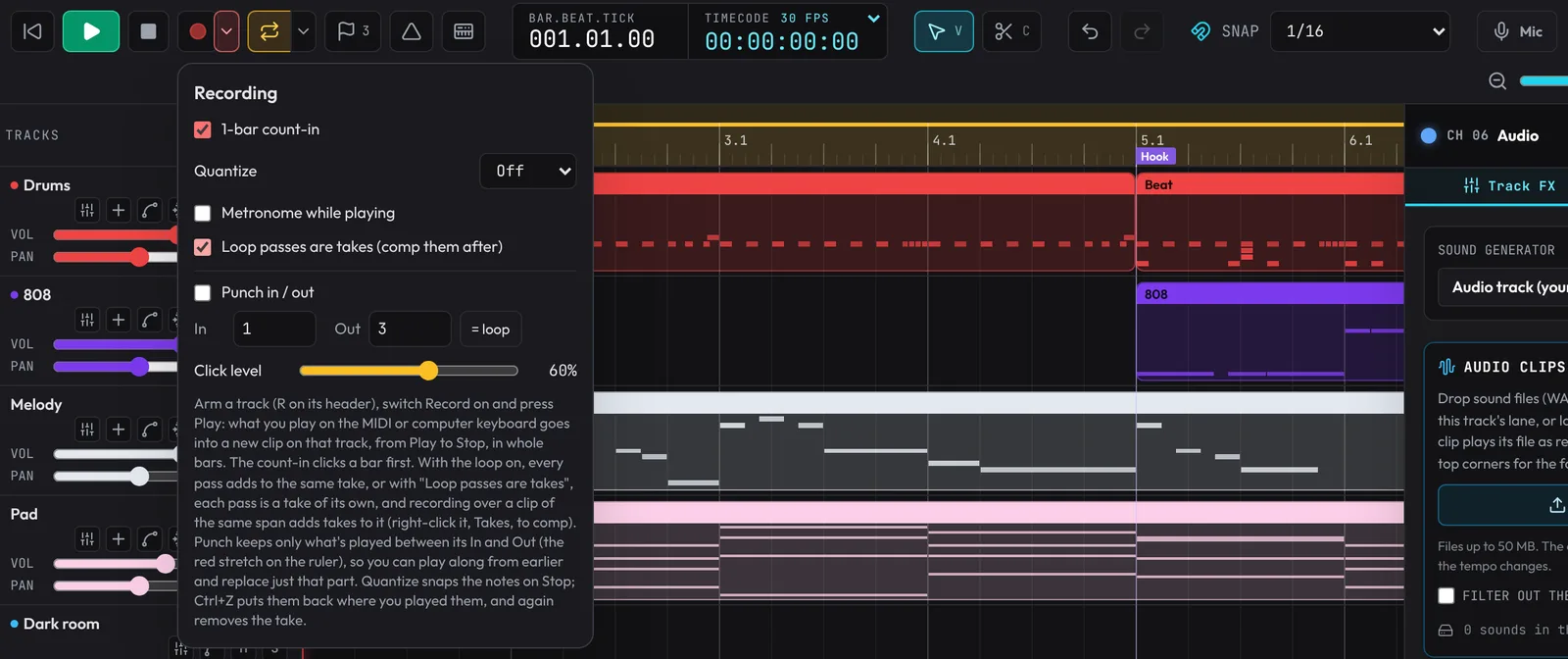Image resolution: width=1568 pixels, height=659 pixels.
Task: Stop the transport
Action: 148,31
